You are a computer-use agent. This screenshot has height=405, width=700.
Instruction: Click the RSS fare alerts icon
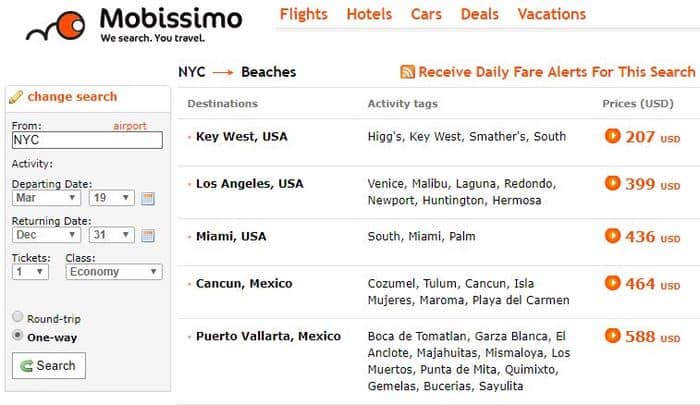407,72
